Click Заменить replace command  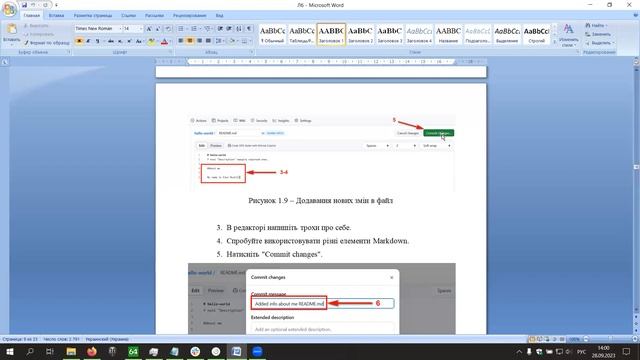click(598, 34)
